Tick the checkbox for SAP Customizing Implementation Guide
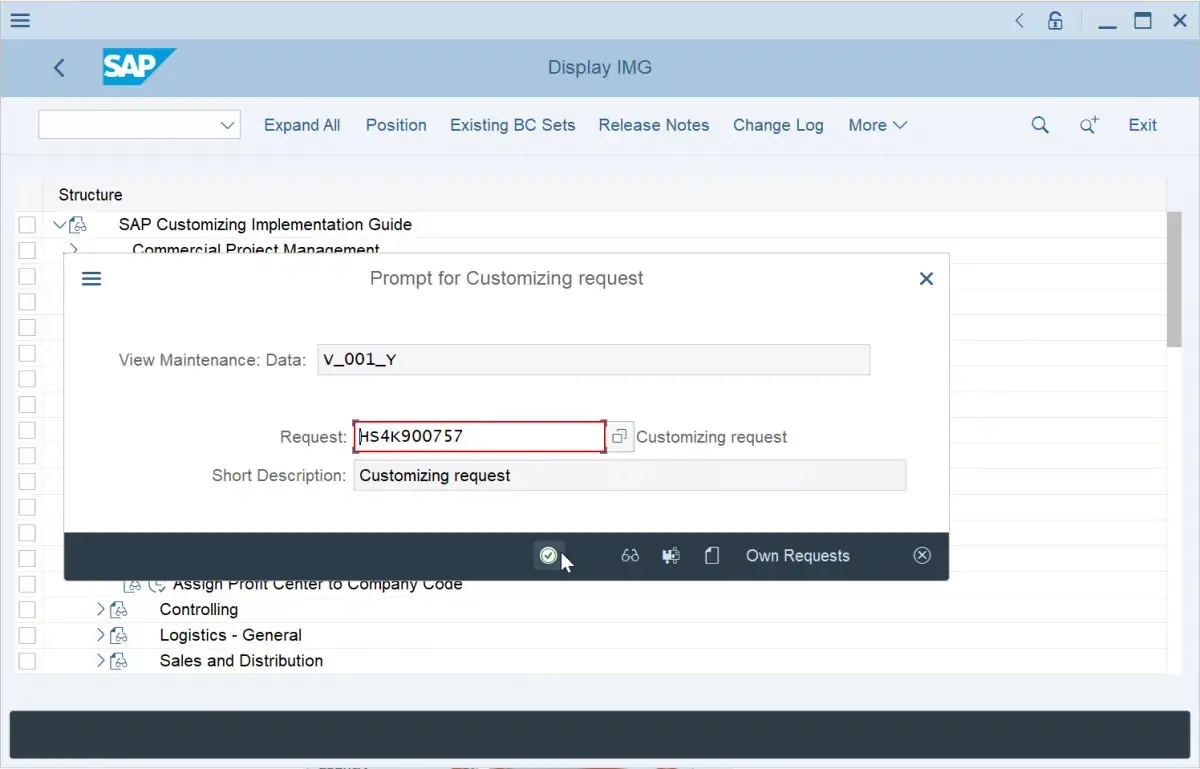The height and width of the screenshot is (769, 1200). [x=27, y=225]
